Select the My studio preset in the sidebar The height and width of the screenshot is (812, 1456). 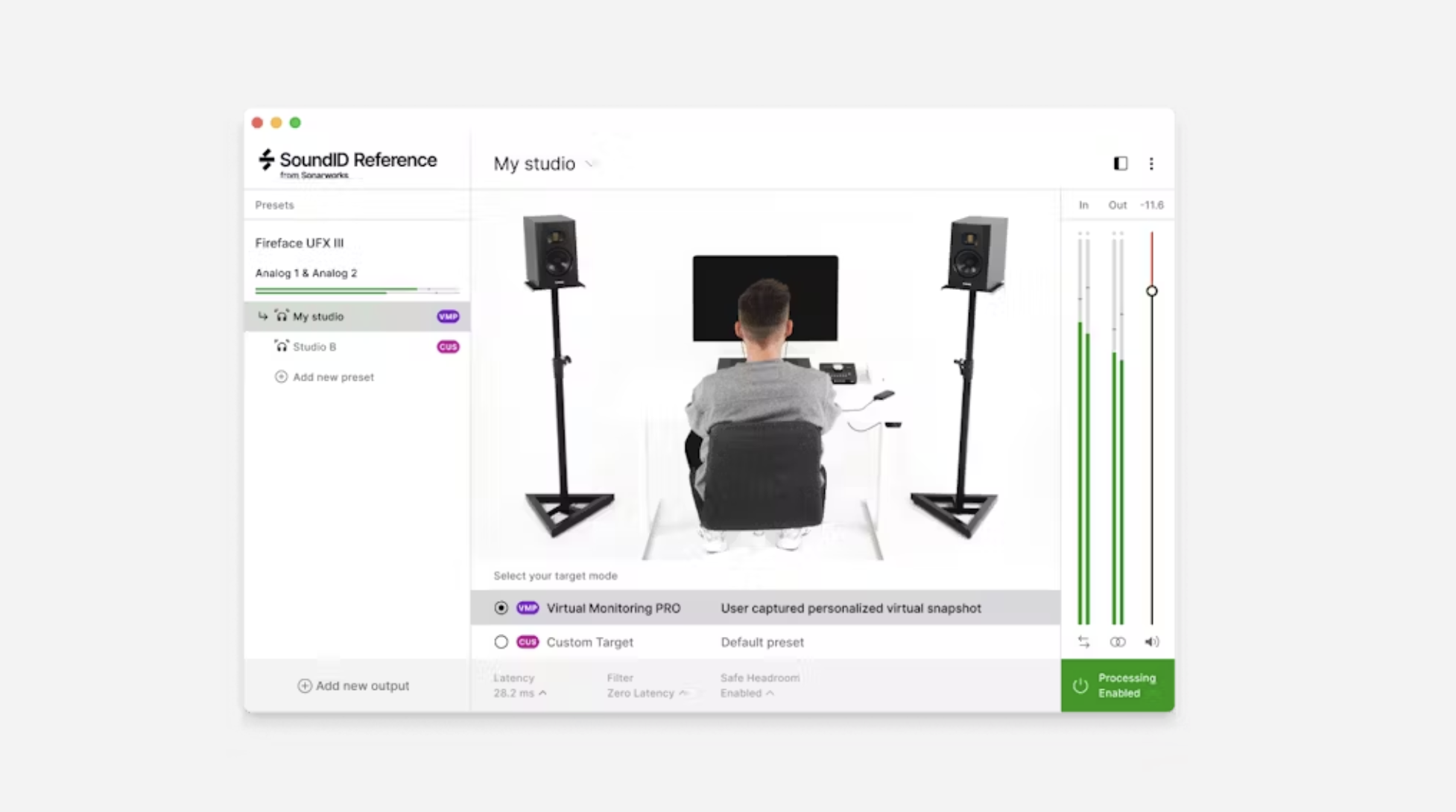point(318,317)
